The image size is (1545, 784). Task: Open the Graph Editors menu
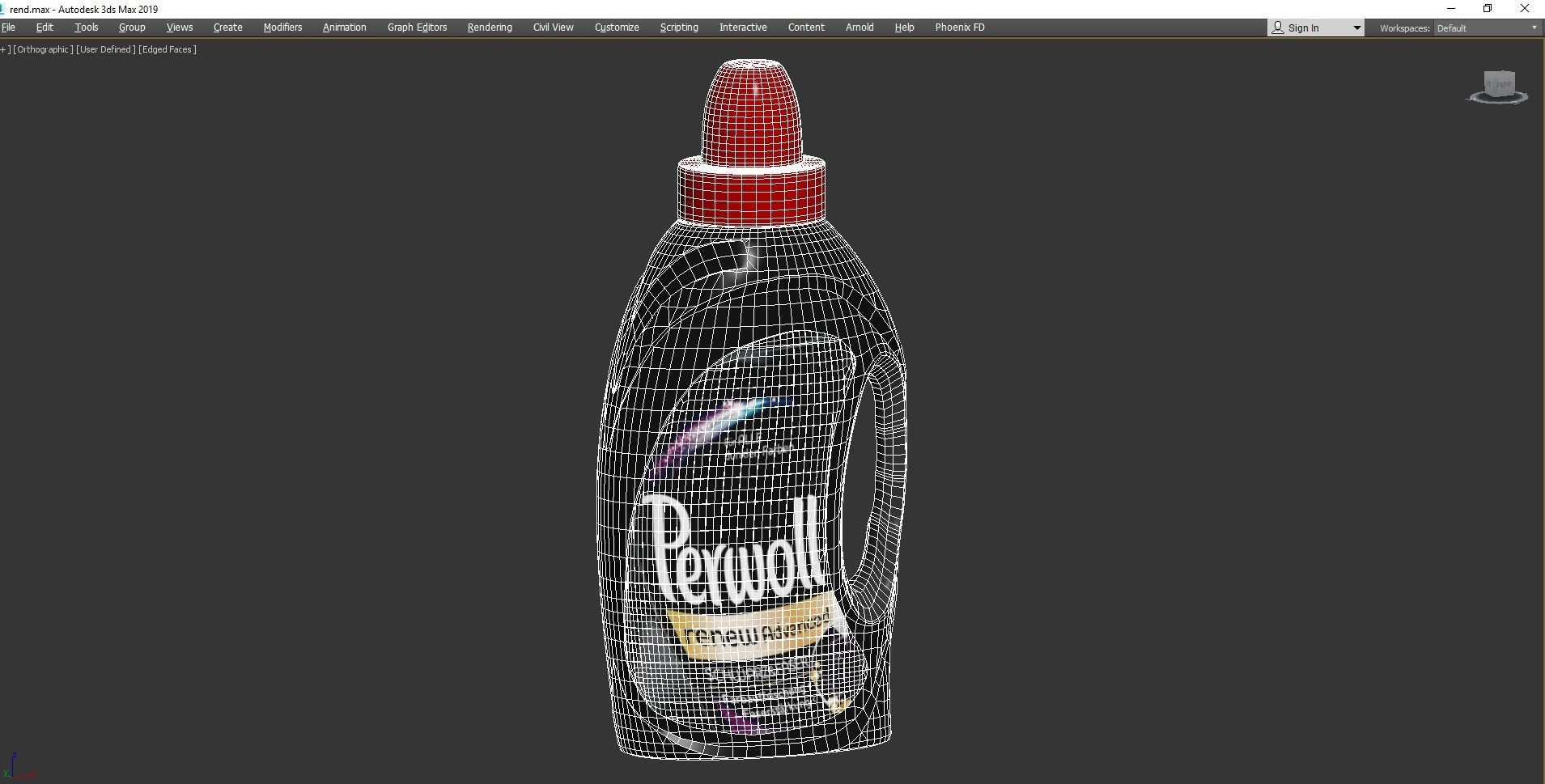417,28
